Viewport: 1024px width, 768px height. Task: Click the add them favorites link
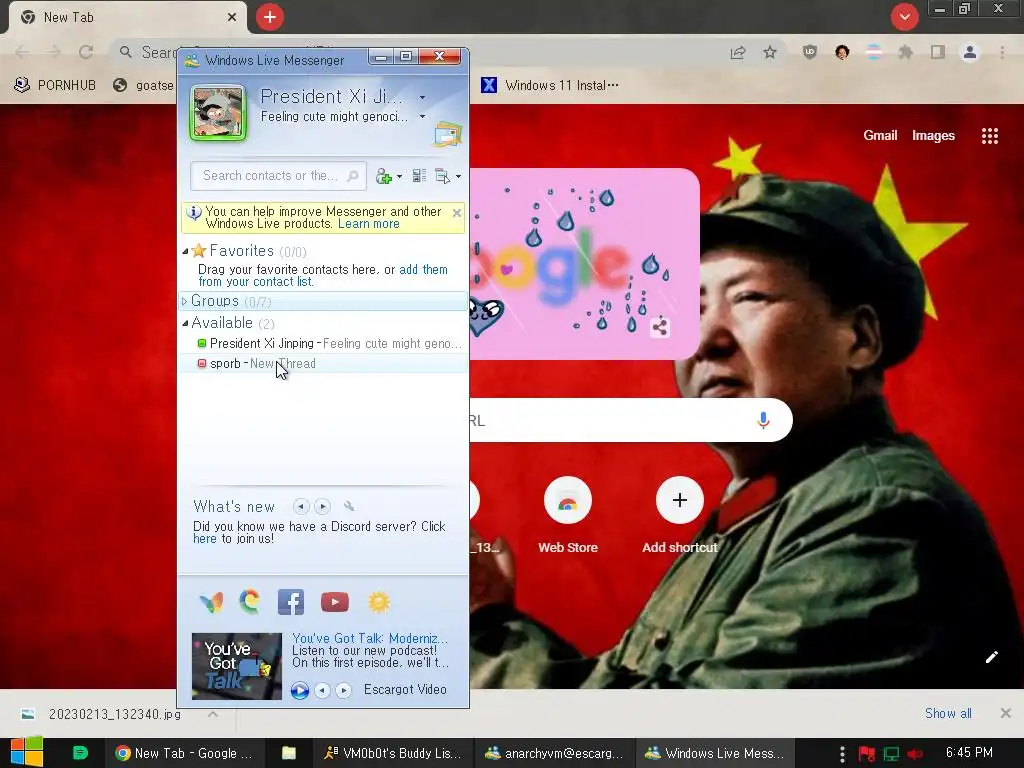tap(423, 270)
